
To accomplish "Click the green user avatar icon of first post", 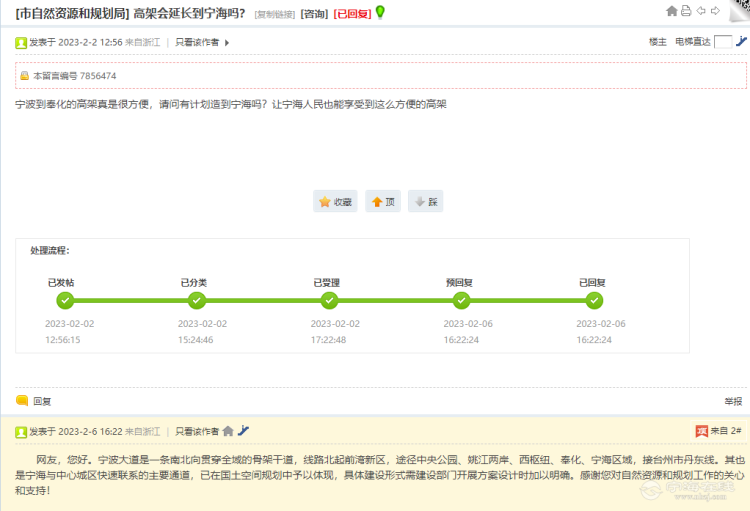I will click(x=21, y=42).
